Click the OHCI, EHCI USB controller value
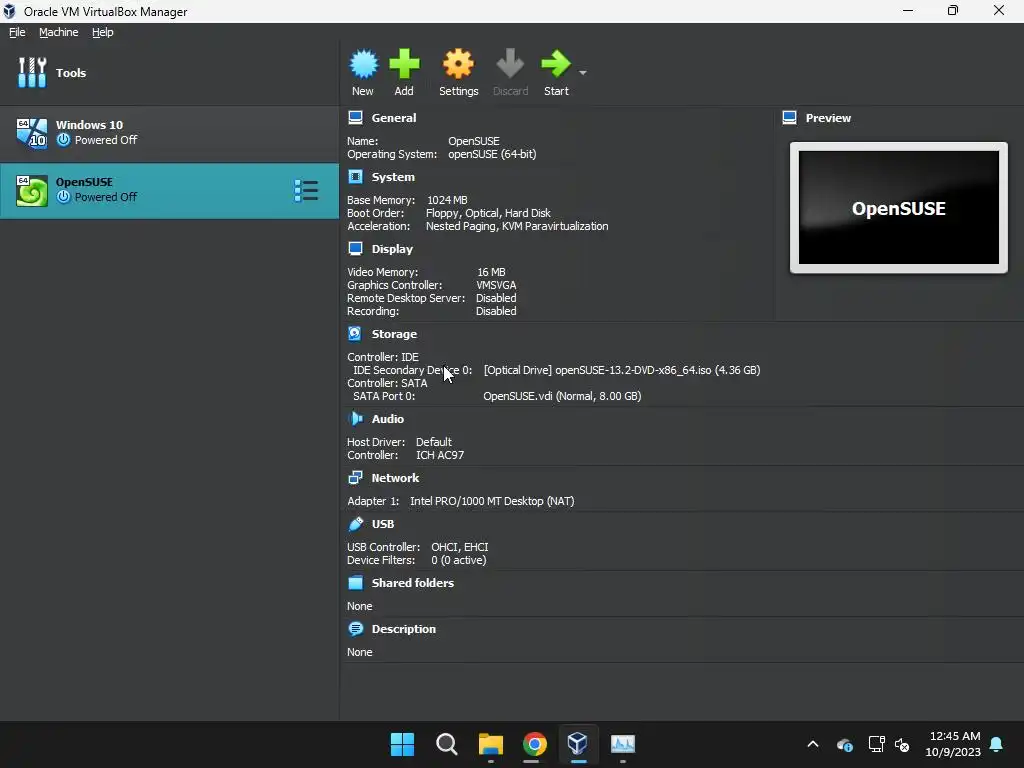 pos(460,547)
